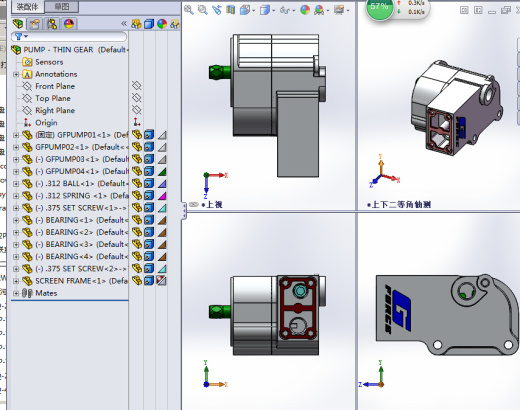Open the DisplayManager panel
The height and width of the screenshot is (410, 520).
click(x=69, y=24)
